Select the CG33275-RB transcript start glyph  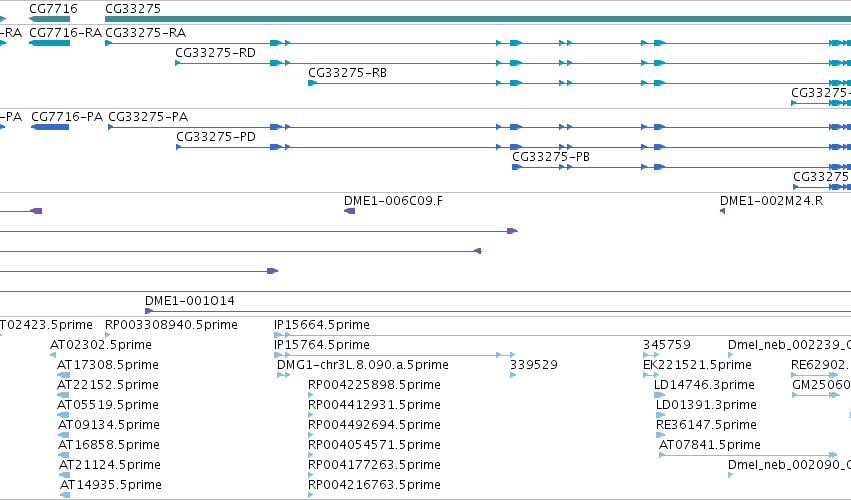pos(312,83)
